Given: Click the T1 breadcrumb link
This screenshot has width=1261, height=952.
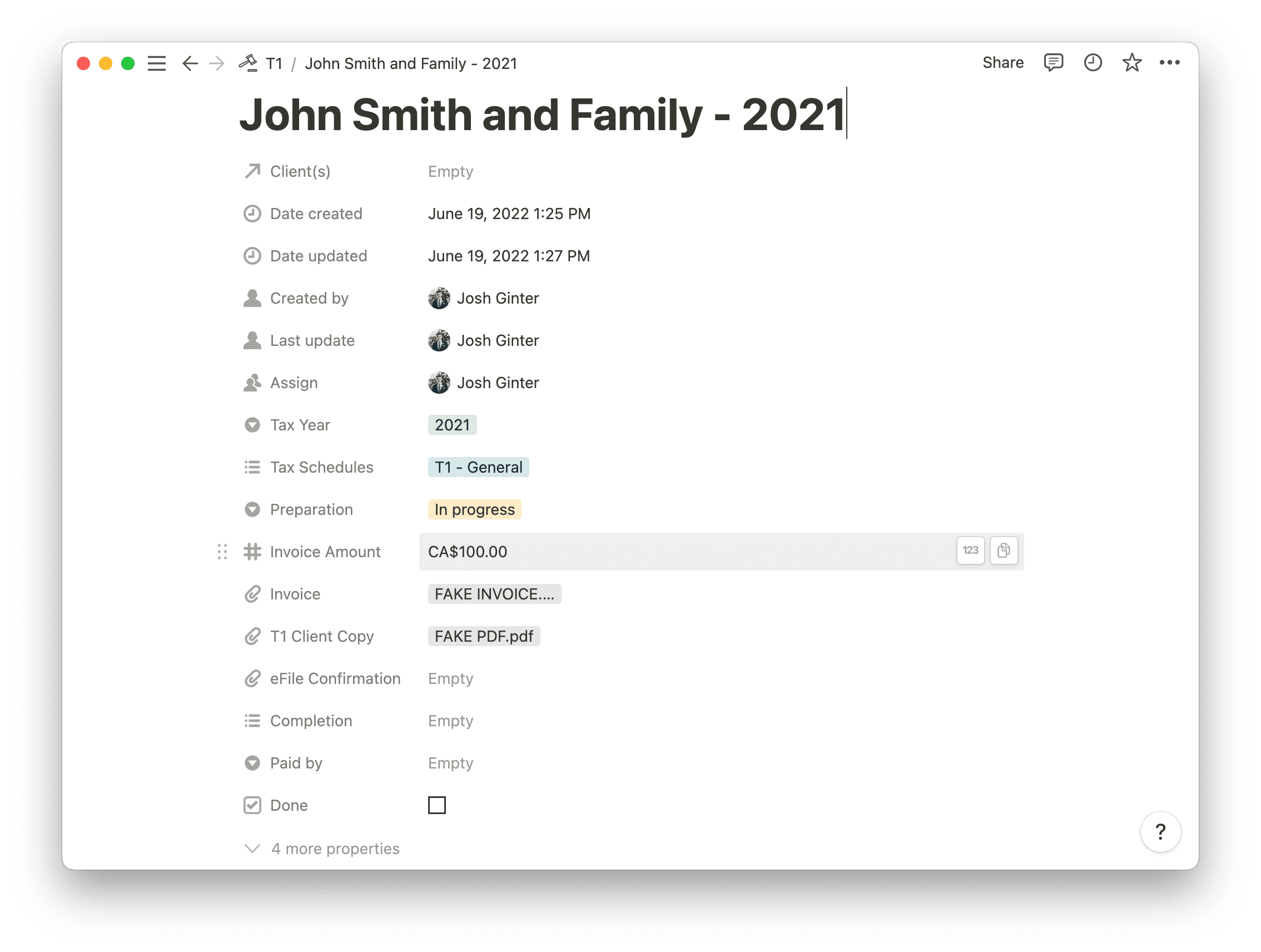Looking at the screenshot, I should 274,63.
